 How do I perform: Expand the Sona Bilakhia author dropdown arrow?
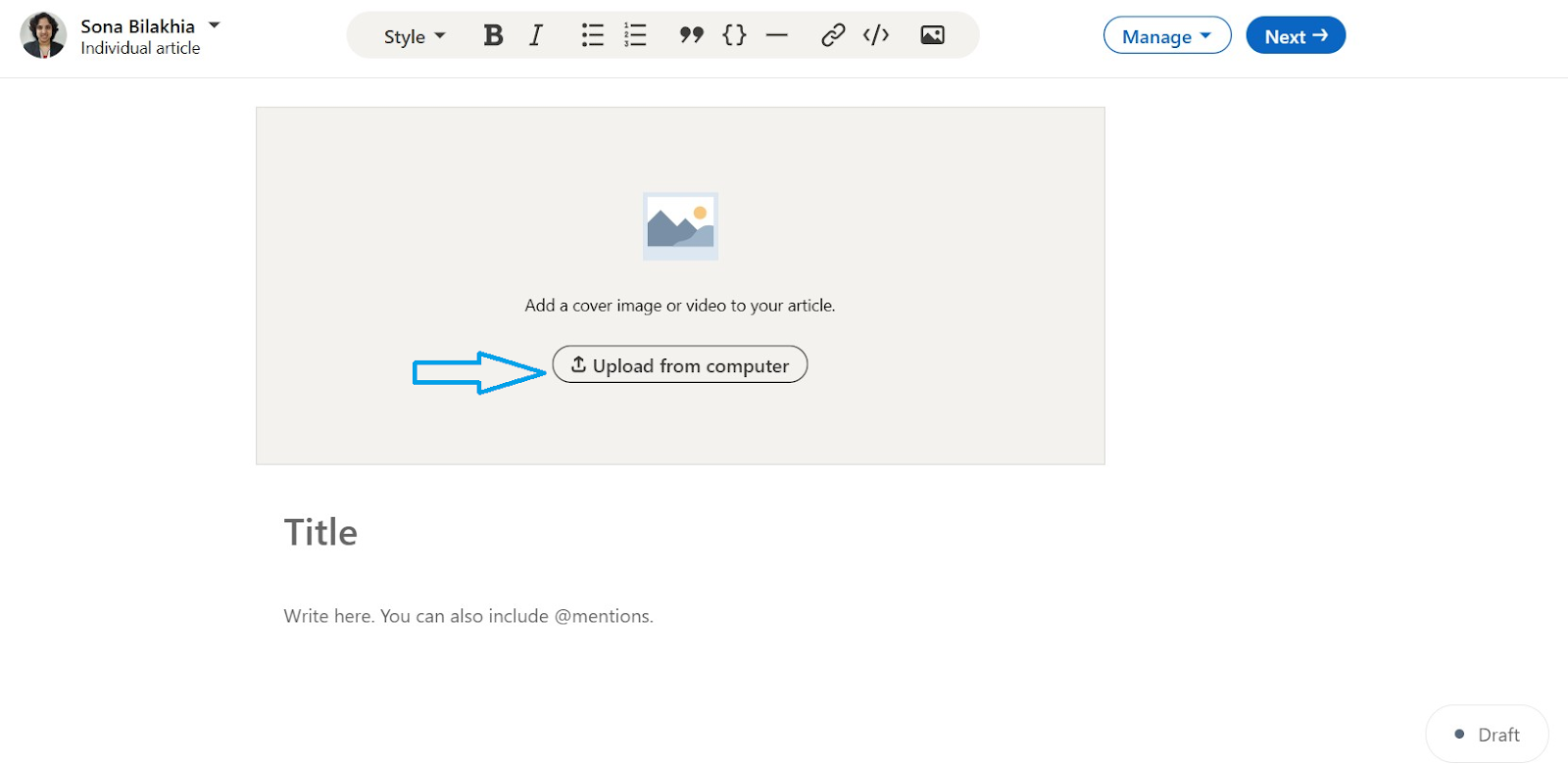coord(215,25)
